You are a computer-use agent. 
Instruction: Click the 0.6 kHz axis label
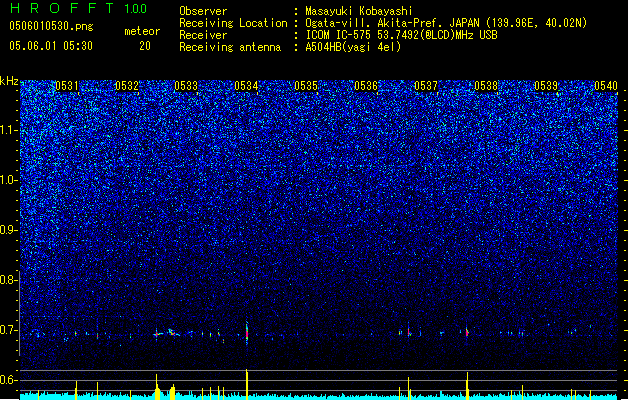click(9, 380)
